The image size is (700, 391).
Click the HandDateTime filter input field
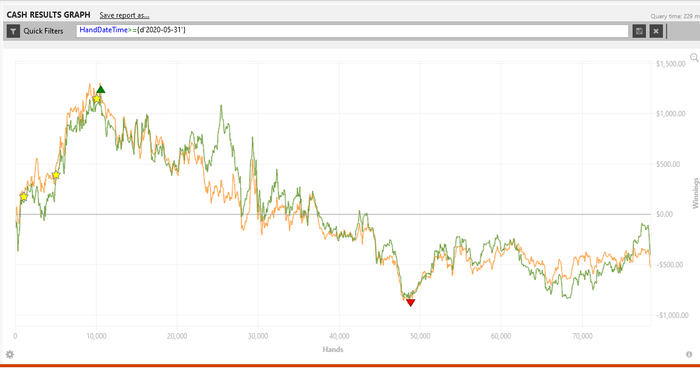352,31
